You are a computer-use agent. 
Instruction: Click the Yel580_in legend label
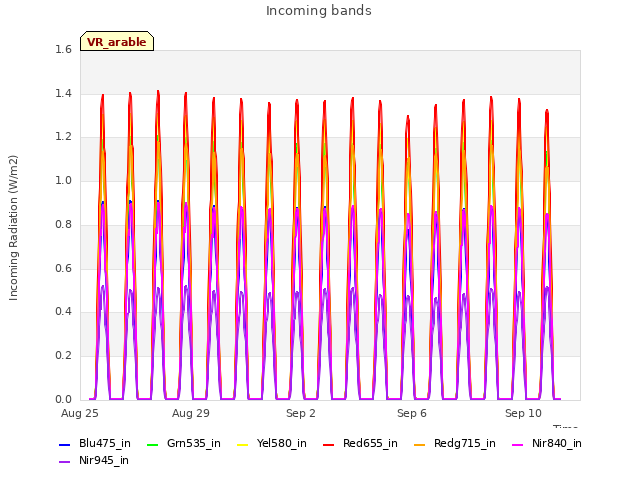click(282, 443)
